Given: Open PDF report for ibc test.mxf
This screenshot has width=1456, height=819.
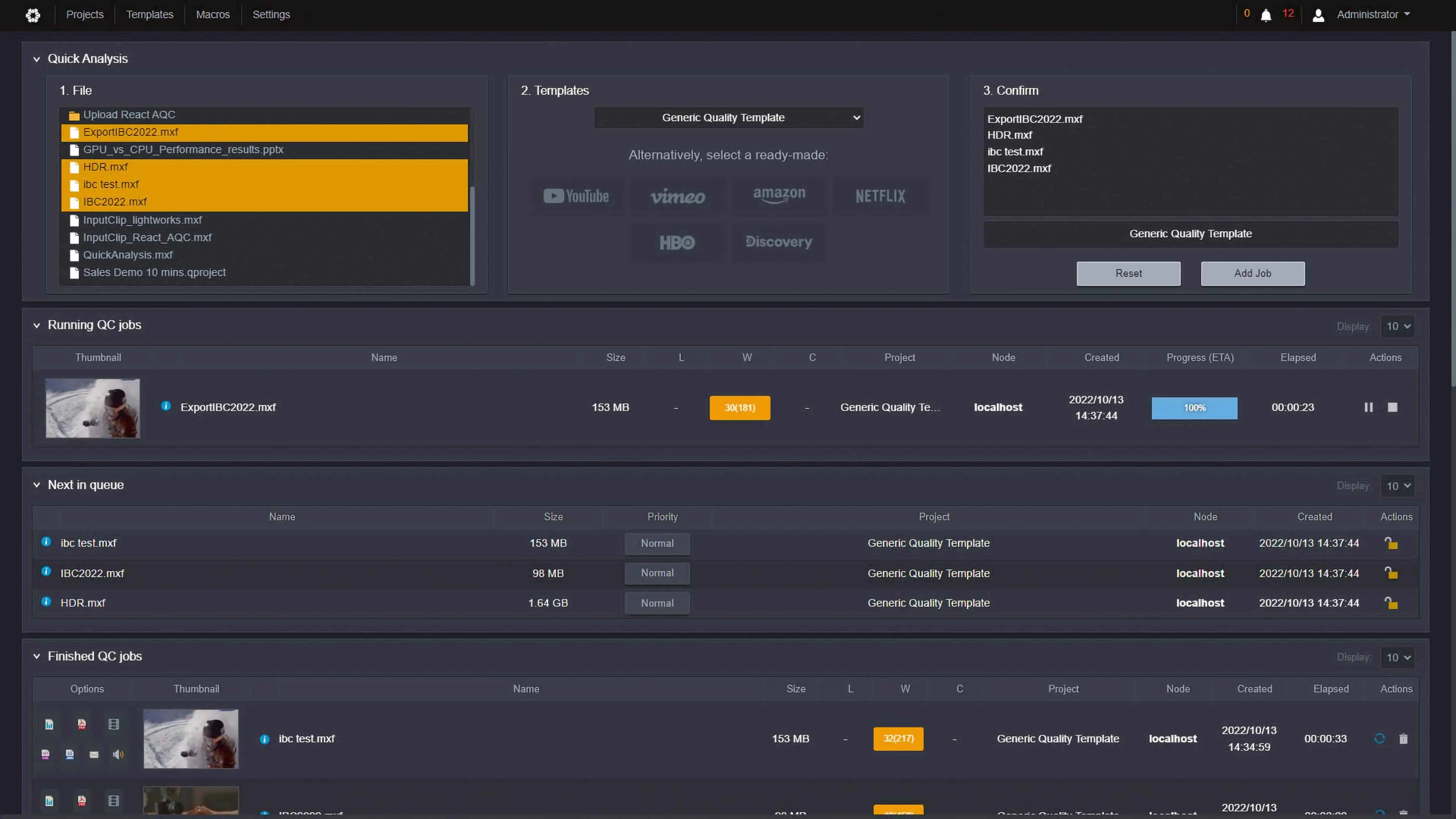Looking at the screenshot, I should 82,724.
